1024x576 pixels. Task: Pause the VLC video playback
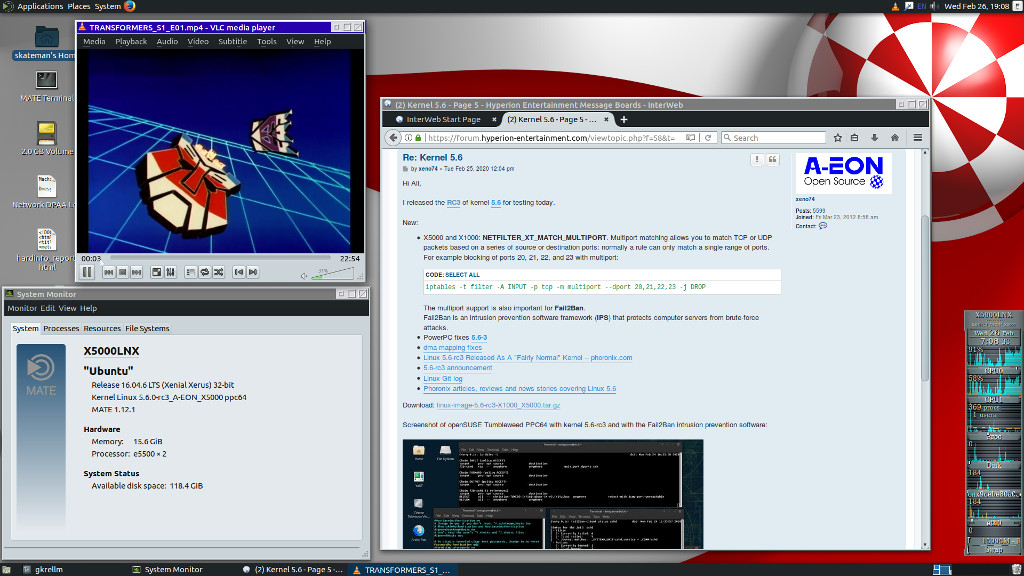click(x=87, y=272)
